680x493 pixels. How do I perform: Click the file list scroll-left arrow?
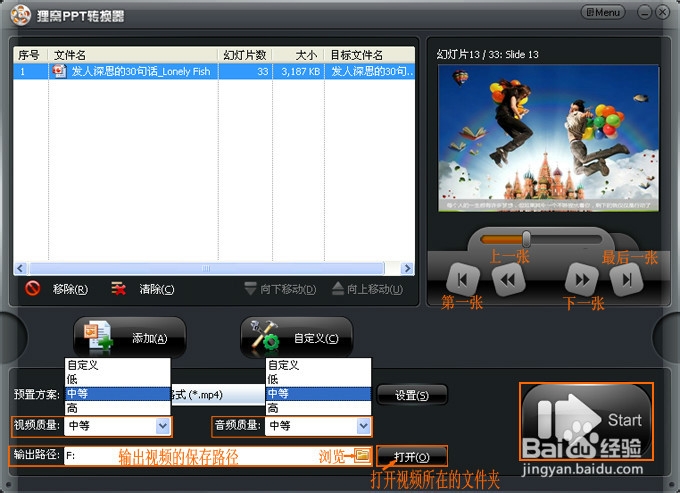(x=20, y=268)
